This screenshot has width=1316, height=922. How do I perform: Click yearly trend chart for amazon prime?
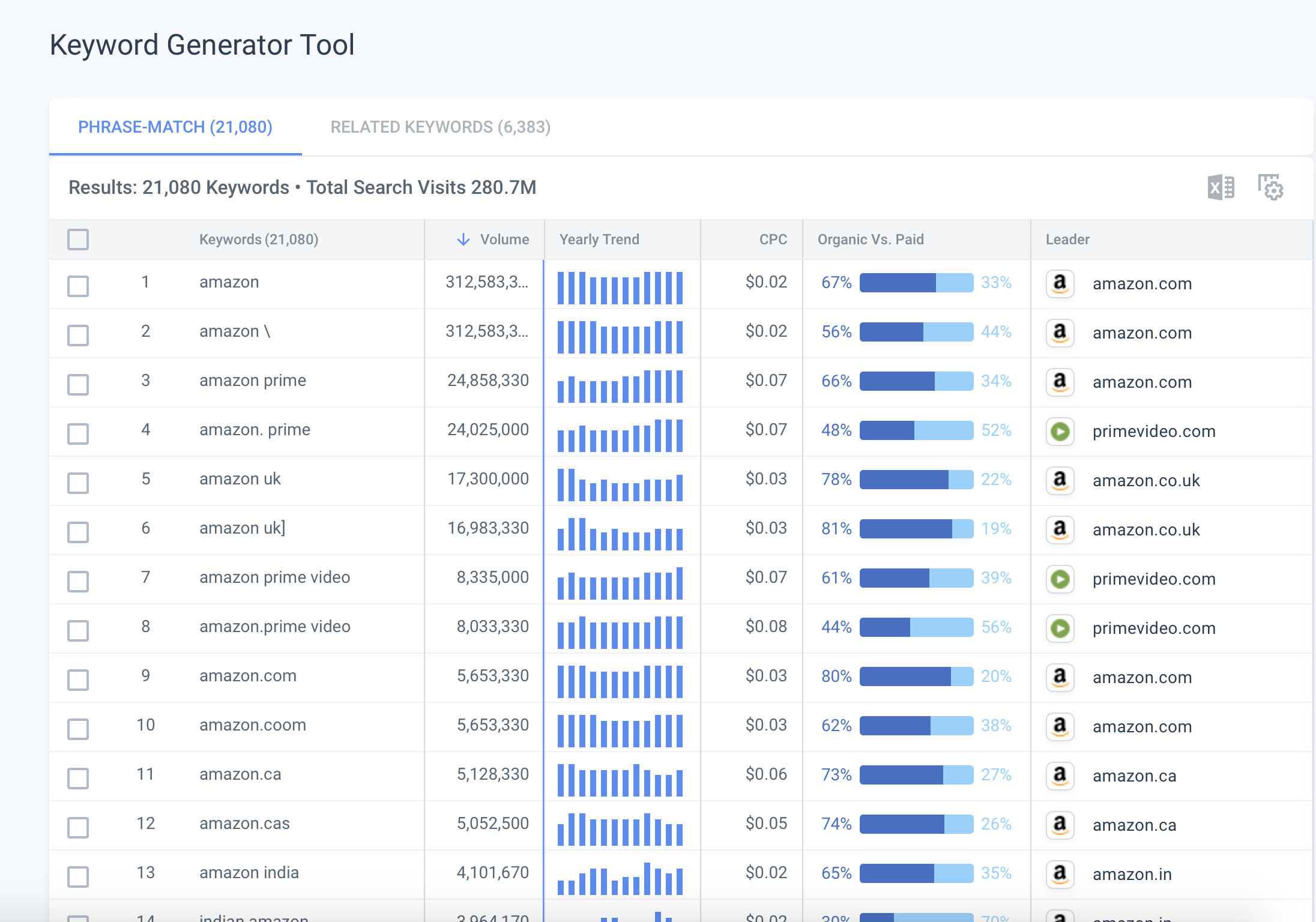click(x=620, y=386)
